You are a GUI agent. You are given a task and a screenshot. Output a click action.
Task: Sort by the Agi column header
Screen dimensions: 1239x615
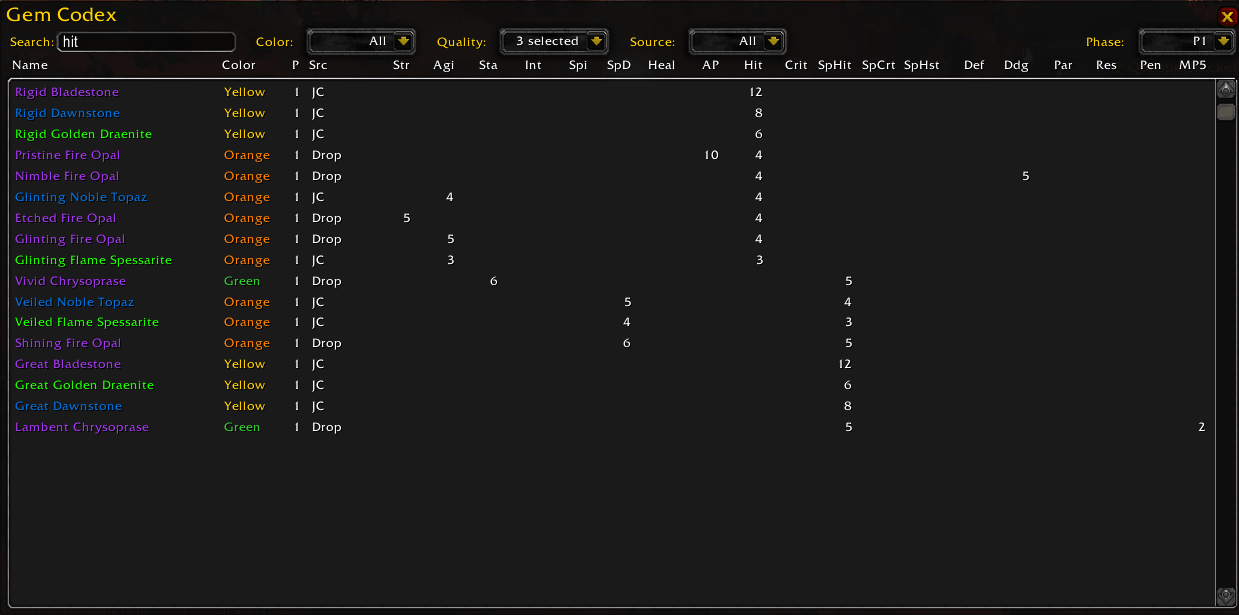pos(443,65)
